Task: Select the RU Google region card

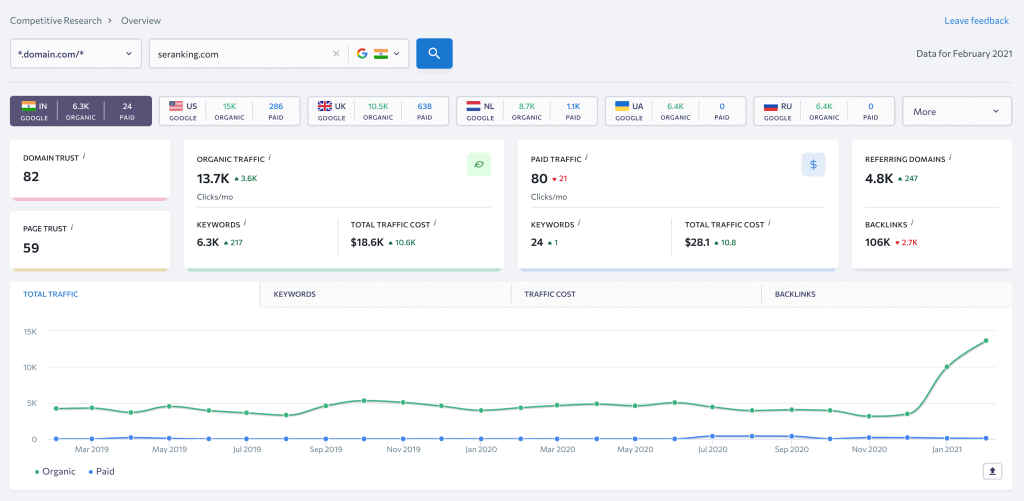Action: tap(824, 111)
